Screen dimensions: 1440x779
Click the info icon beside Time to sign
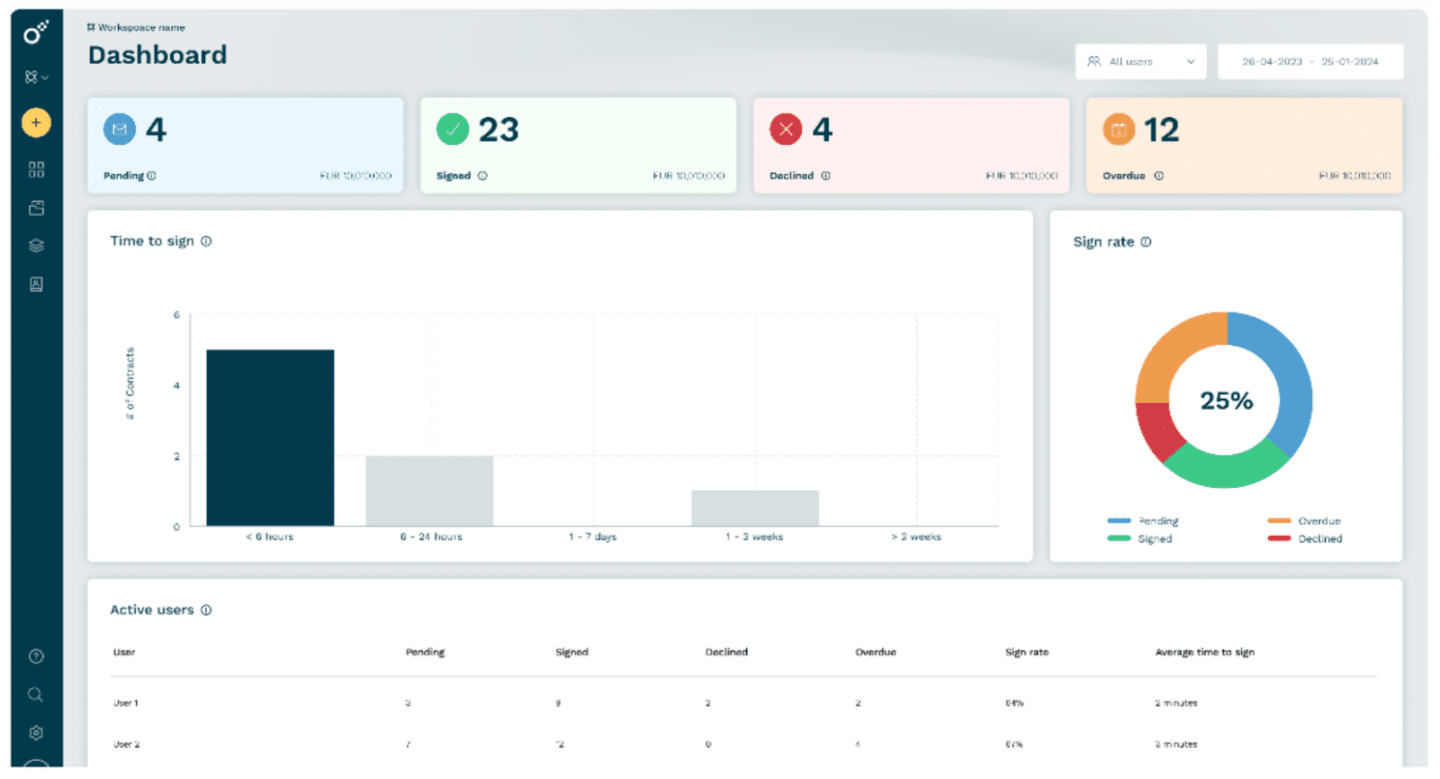coord(206,241)
